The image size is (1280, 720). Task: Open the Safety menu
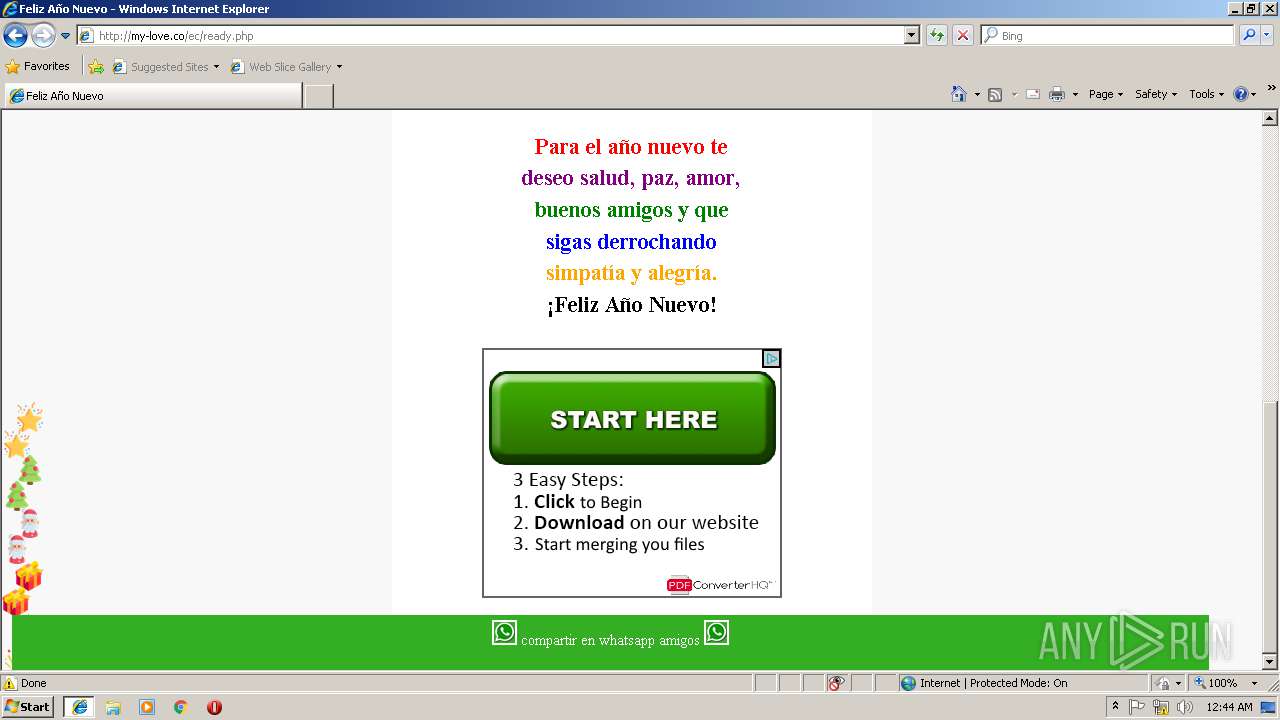[1156, 94]
